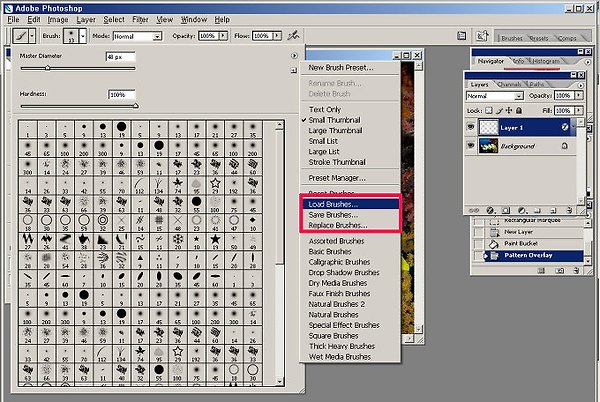Image resolution: width=600 pixels, height=402 pixels.
Task: Open the Brush tool preset picker icon
Action: (20, 36)
